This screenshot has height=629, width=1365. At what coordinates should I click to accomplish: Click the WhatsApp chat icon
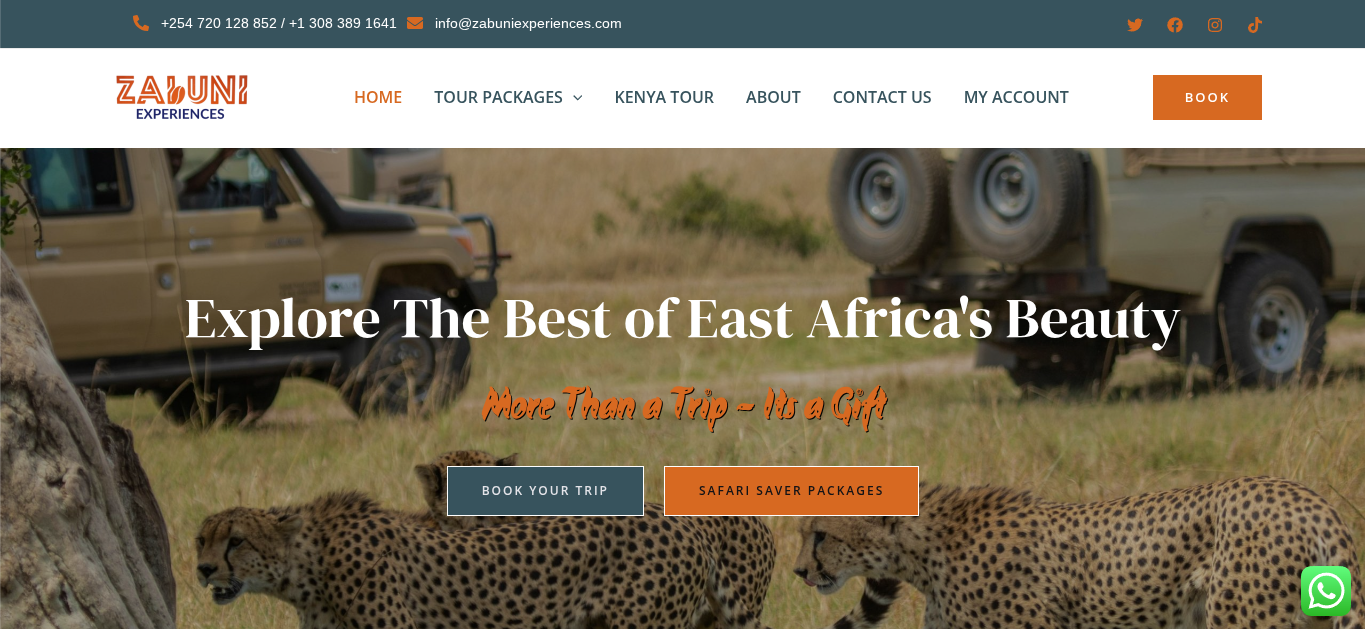tap(1326, 591)
